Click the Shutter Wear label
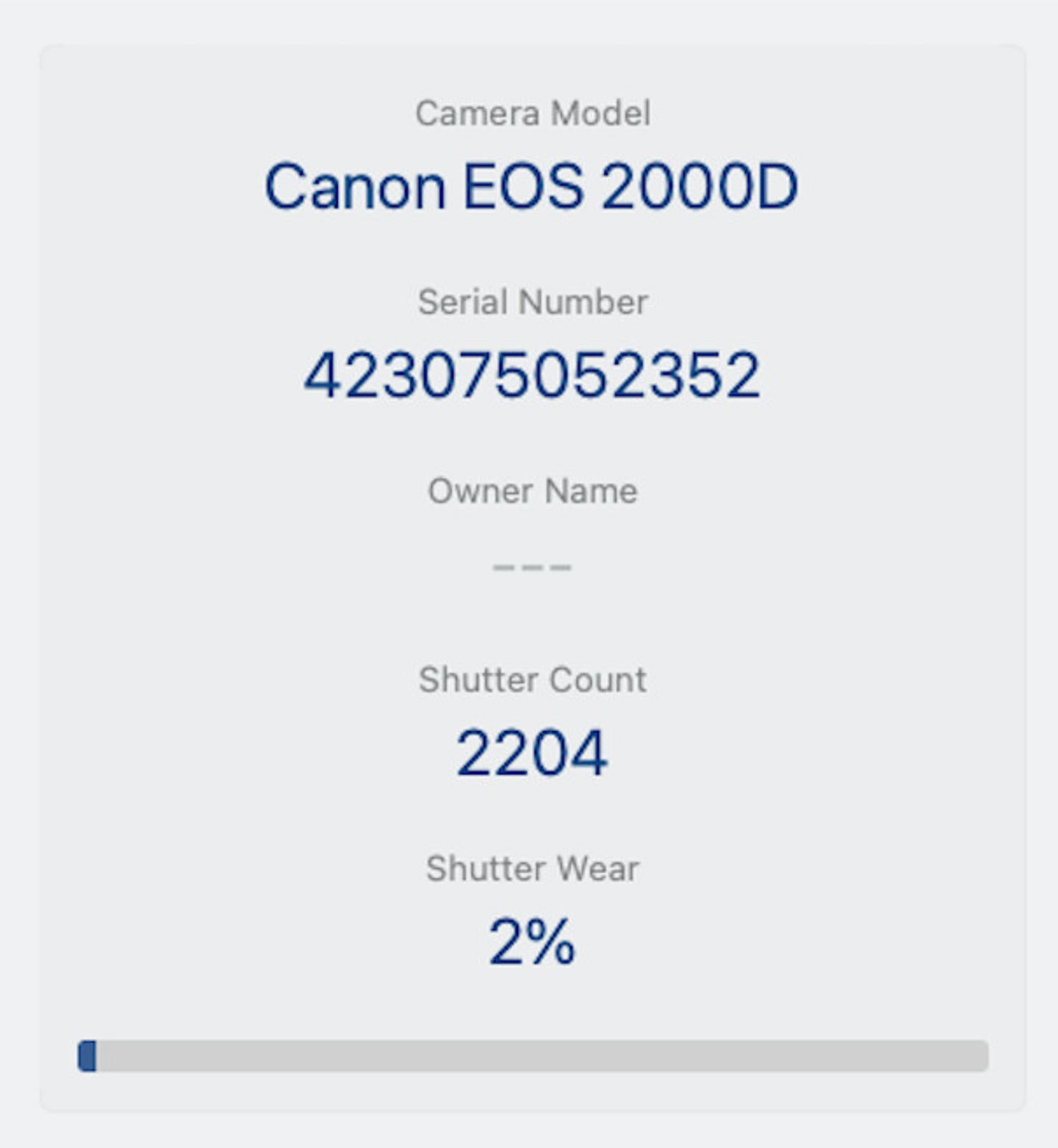Screen dimensions: 1058x1148 pyautogui.click(x=532, y=868)
